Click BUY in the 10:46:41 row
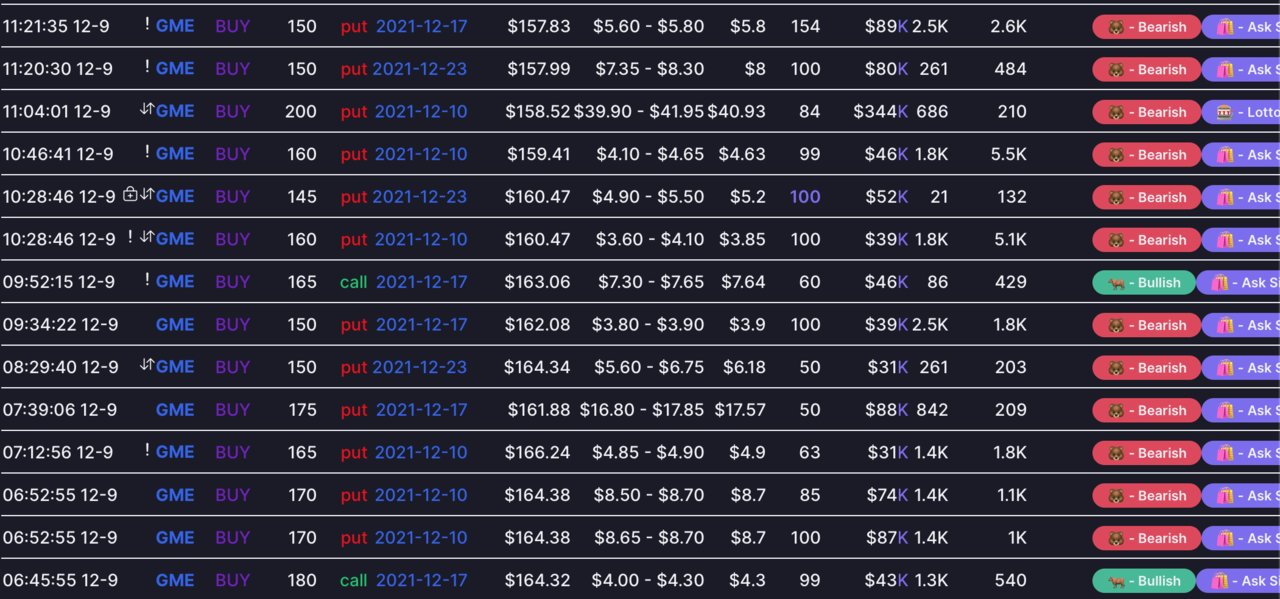 [x=233, y=154]
